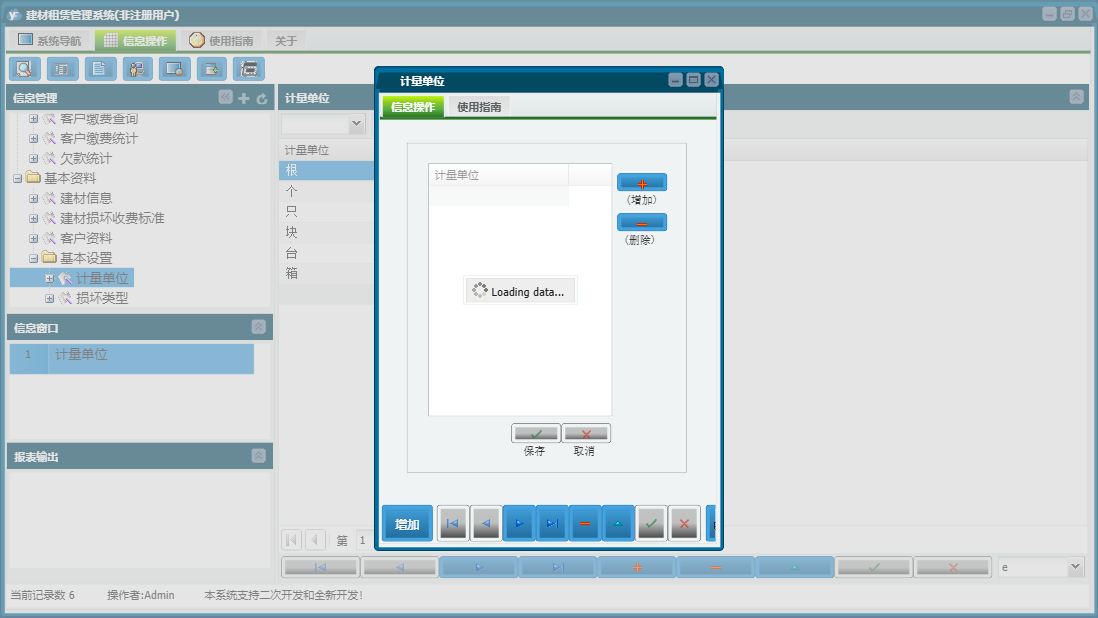
Task: Expand the 建材损坏收费标准 node
Action: [33, 218]
